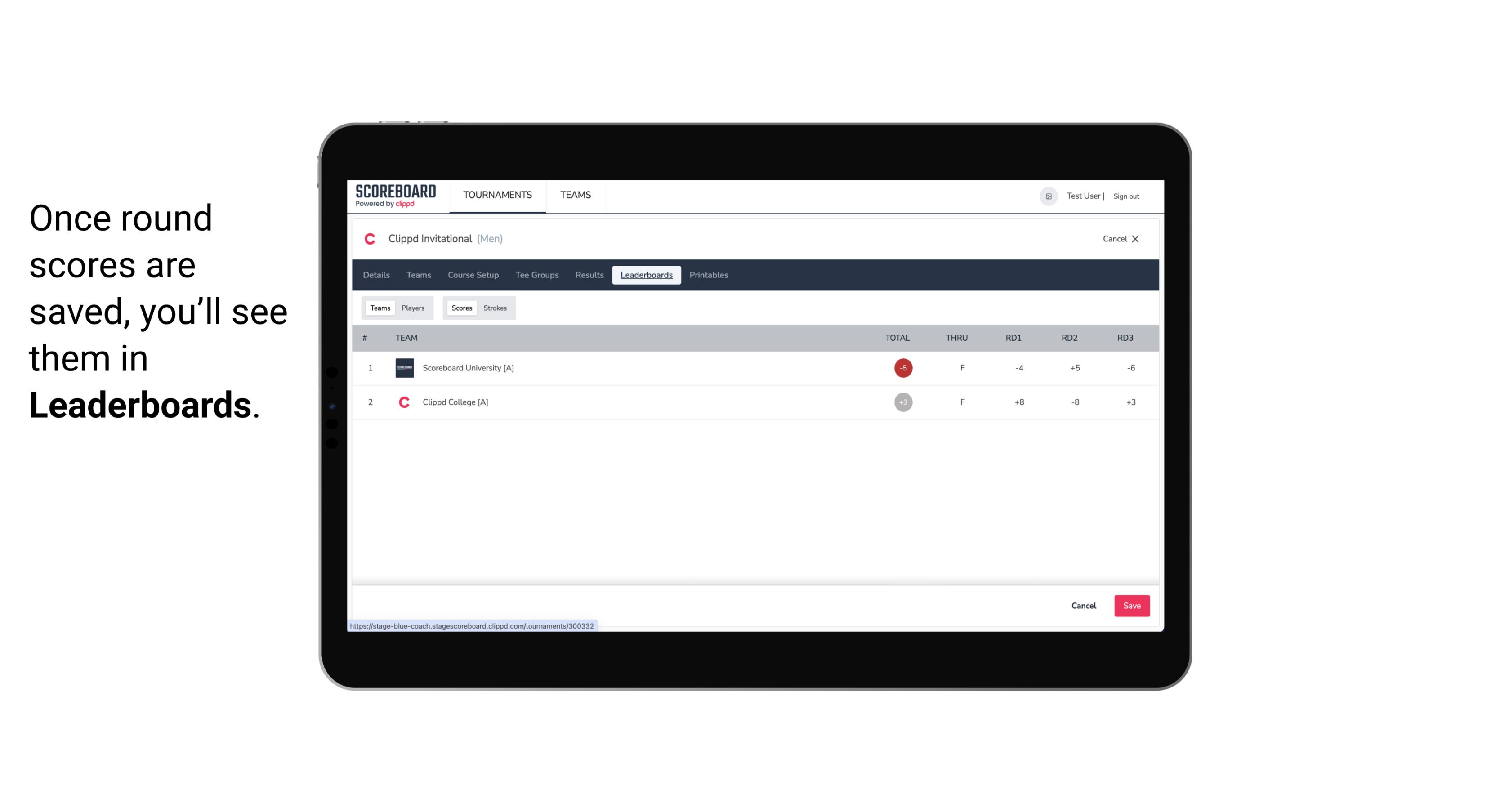Click the Teams navigation tab
1509x812 pixels.
tap(418, 275)
